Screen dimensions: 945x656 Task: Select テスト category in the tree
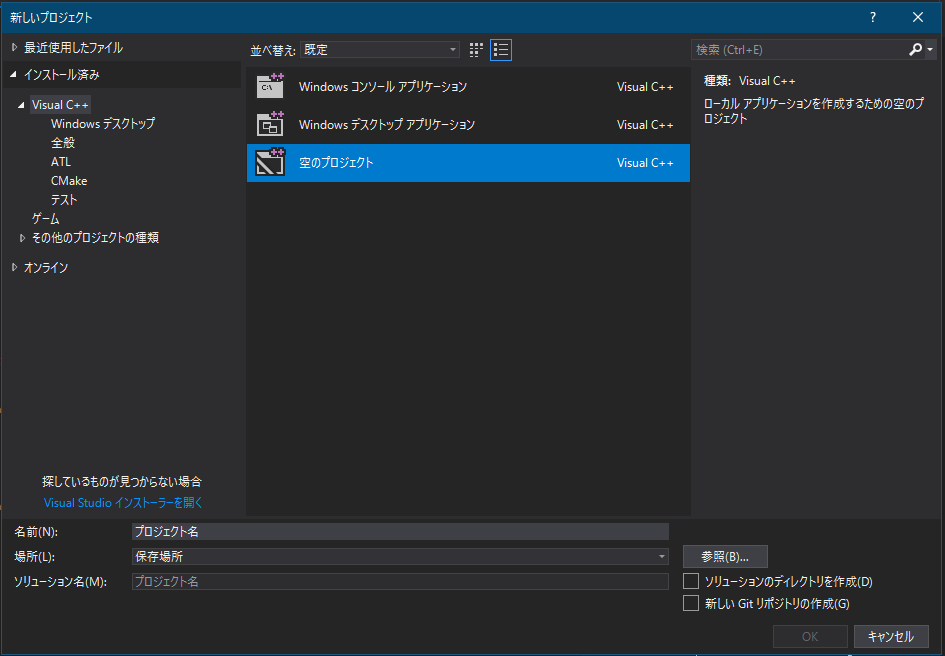coord(64,200)
